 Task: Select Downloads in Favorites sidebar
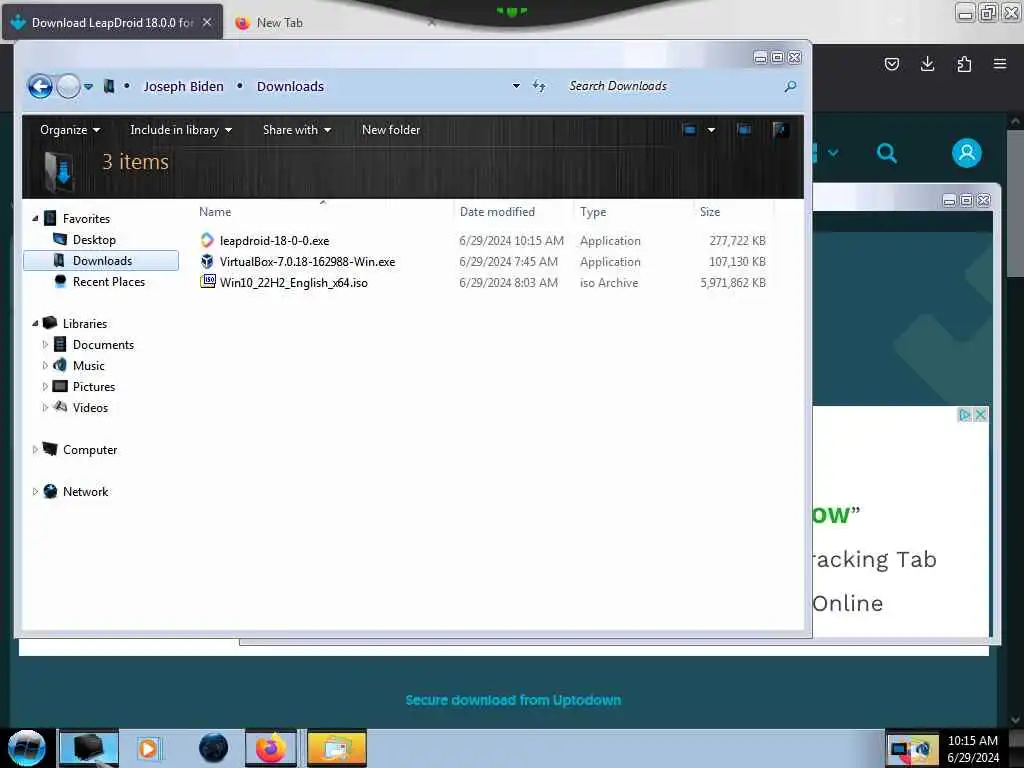point(101,261)
